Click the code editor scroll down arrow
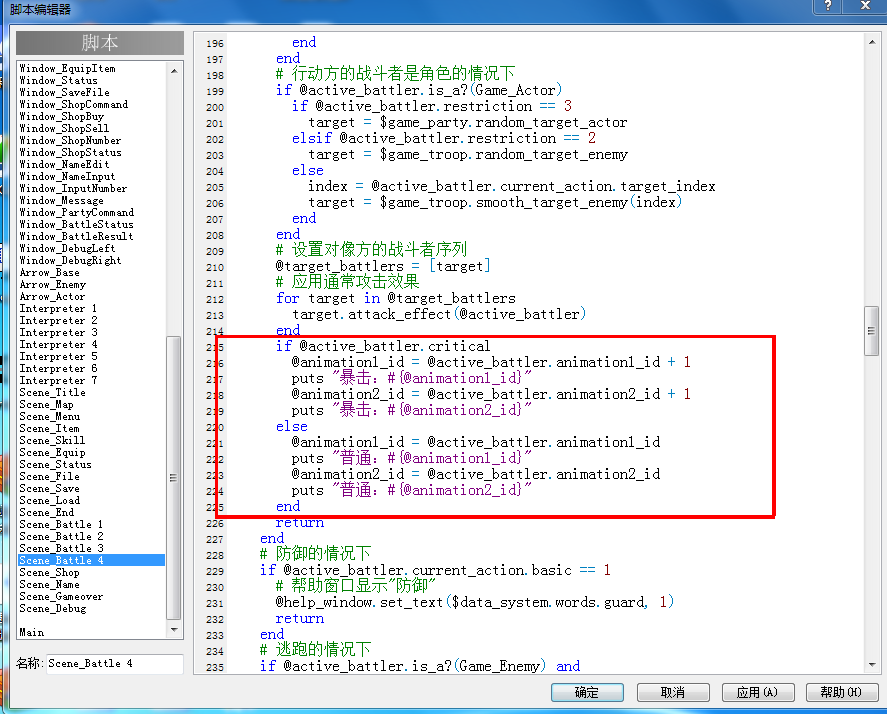This screenshot has width=887, height=714. pyautogui.click(x=872, y=665)
